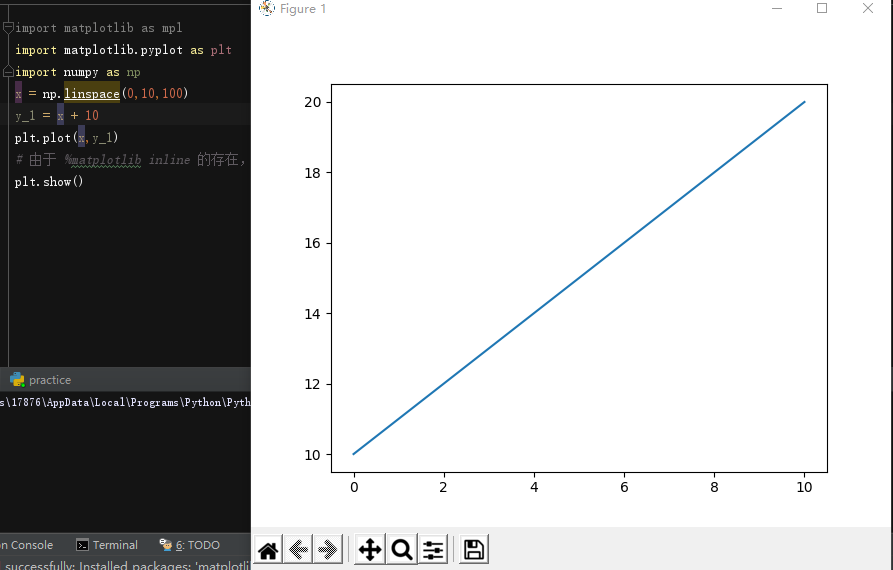Select the practice run tab

(40, 380)
